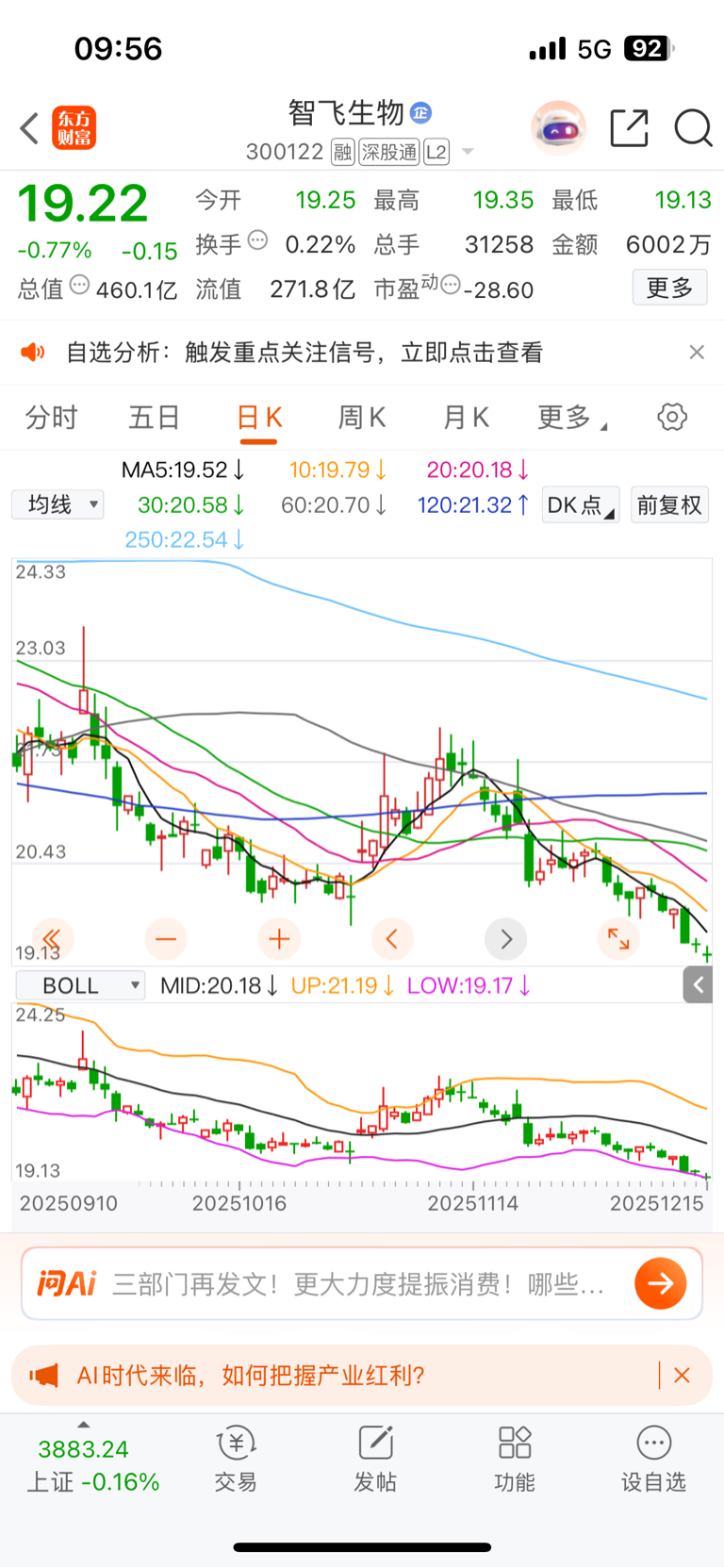Screen dimensions: 724x1568
Task: Open 发帖 post composer
Action: (375, 1459)
